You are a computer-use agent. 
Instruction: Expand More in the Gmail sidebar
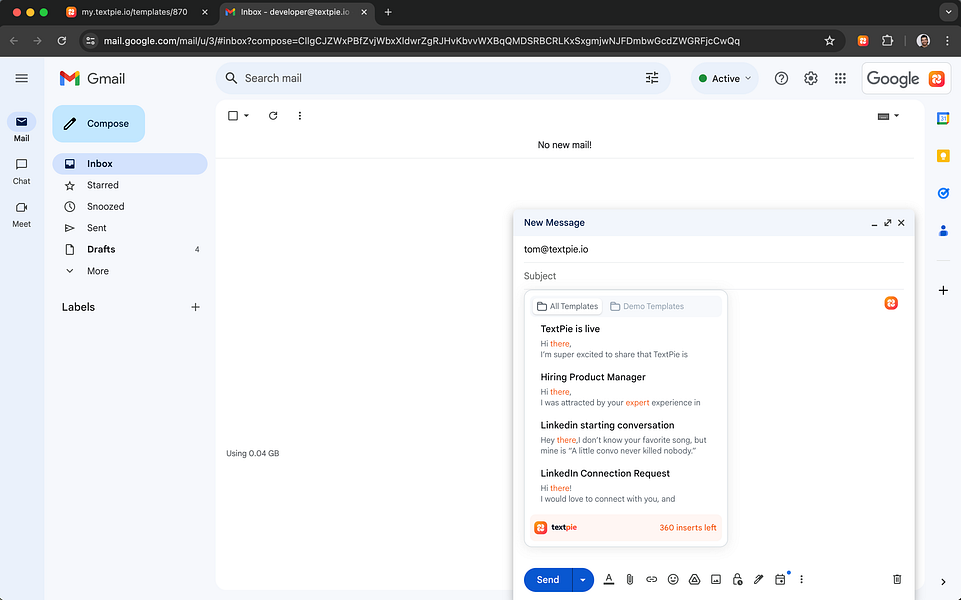(97, 270)
